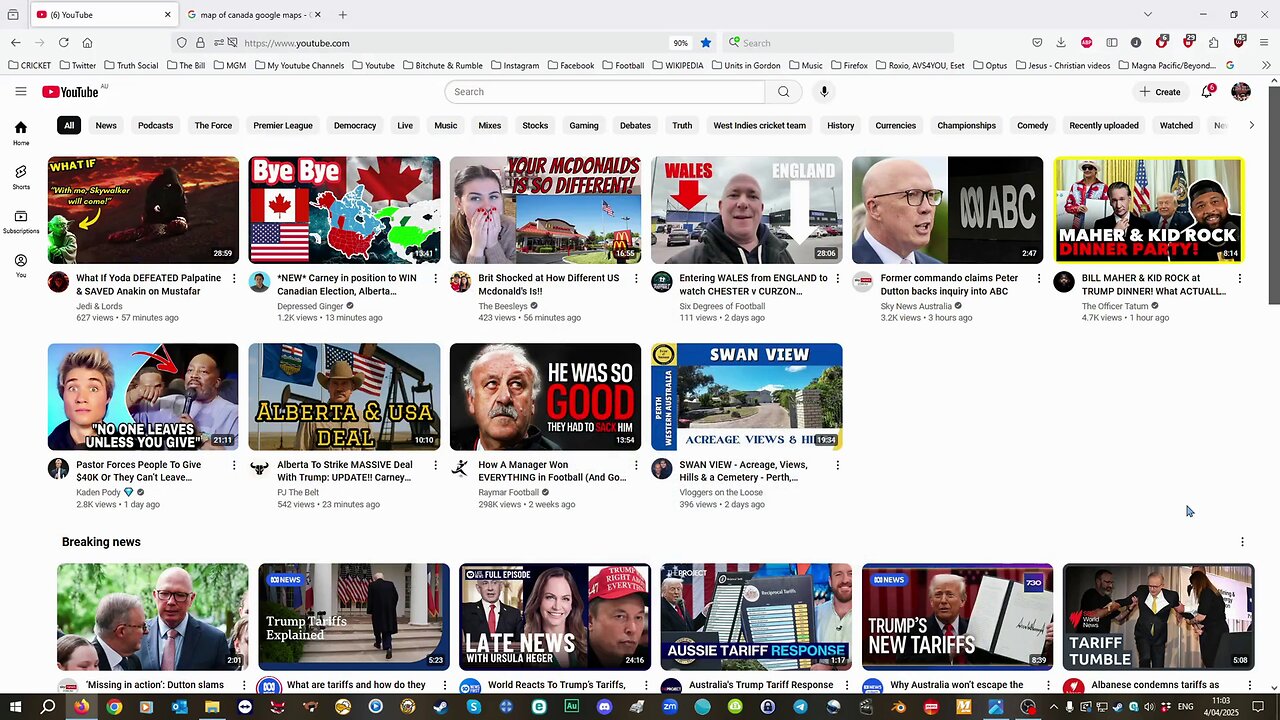Open options menu for SWAN VIEW video
1280x720 pixels.
[x=837, y=465]
